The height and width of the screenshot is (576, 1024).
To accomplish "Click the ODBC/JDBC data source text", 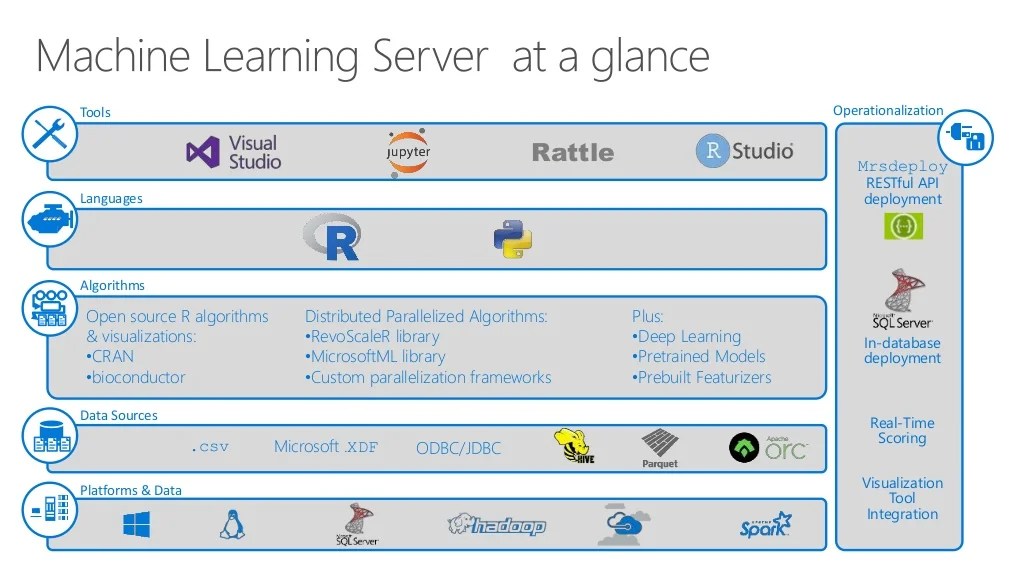I will click(459, 447).
